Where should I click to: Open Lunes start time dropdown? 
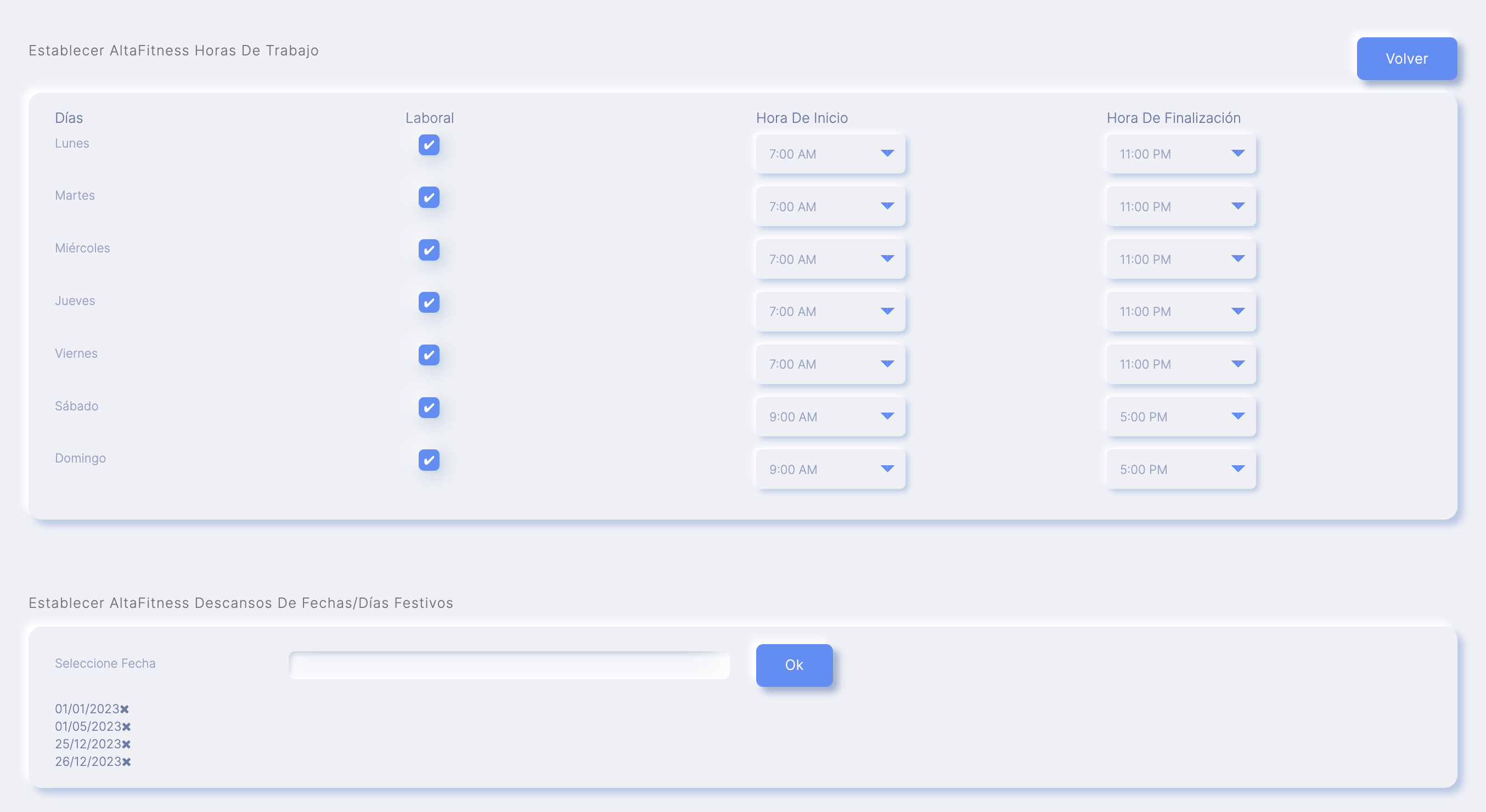point(830,154)
